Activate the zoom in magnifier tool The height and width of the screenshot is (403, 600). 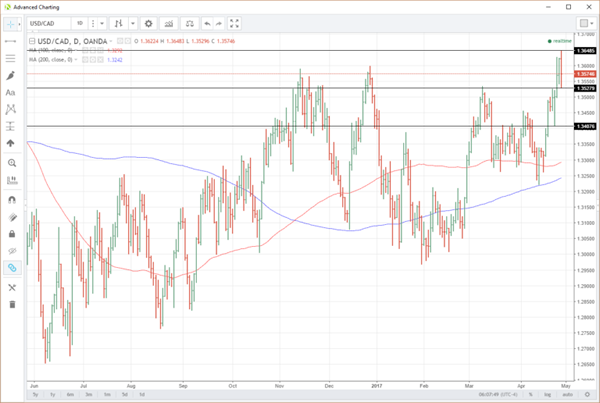click(12, 162)
